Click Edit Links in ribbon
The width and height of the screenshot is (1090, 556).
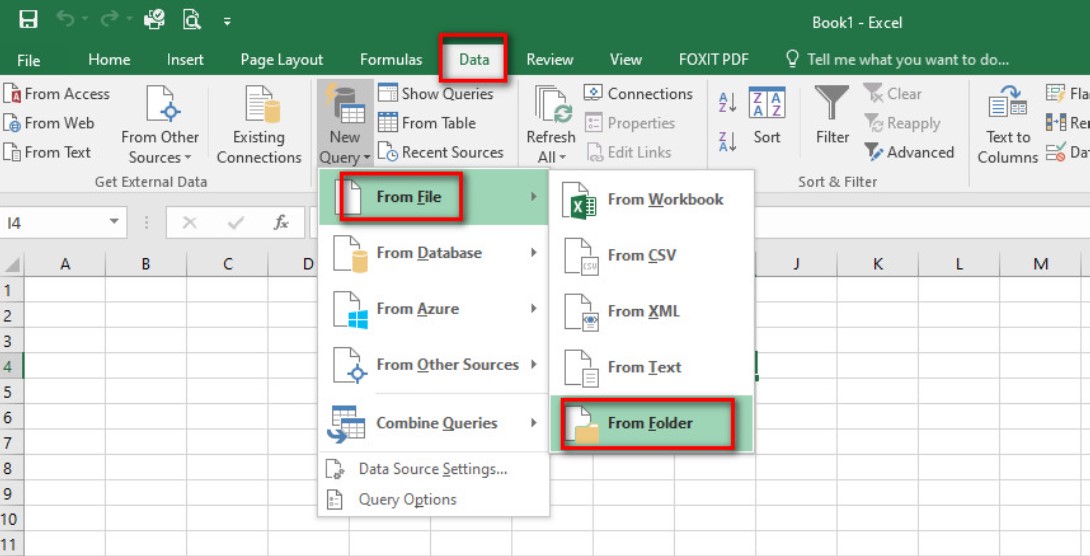click(628, 152)
